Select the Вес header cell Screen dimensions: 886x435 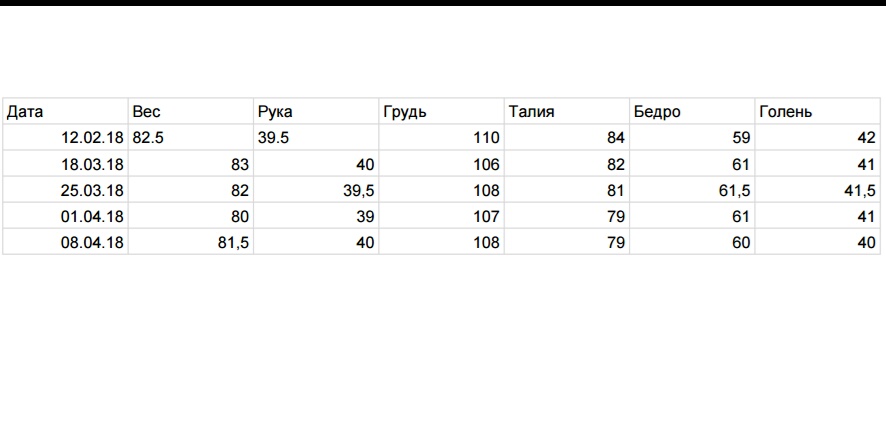point(191,112)
